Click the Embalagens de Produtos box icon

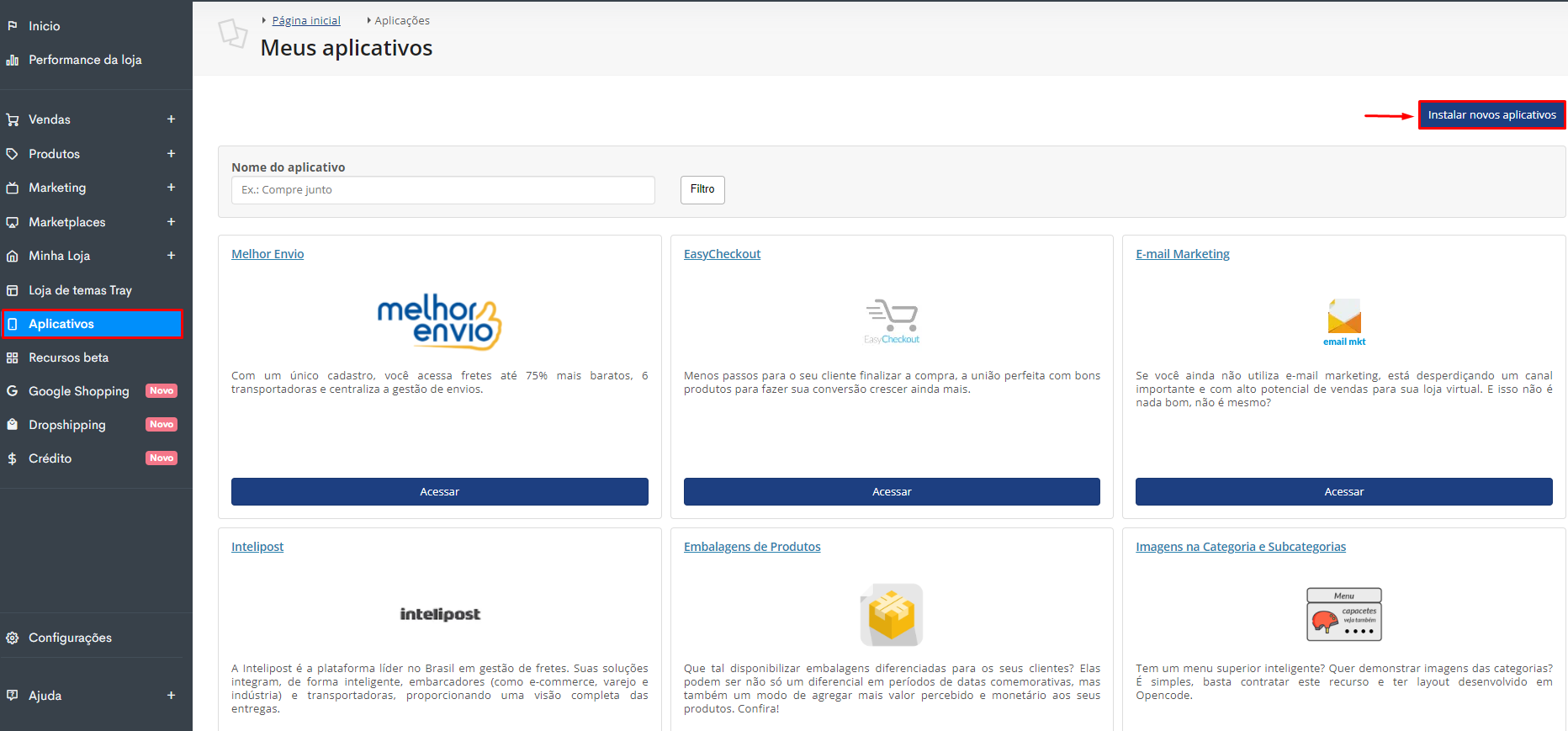pyautogui.click(x=892, y=615)
